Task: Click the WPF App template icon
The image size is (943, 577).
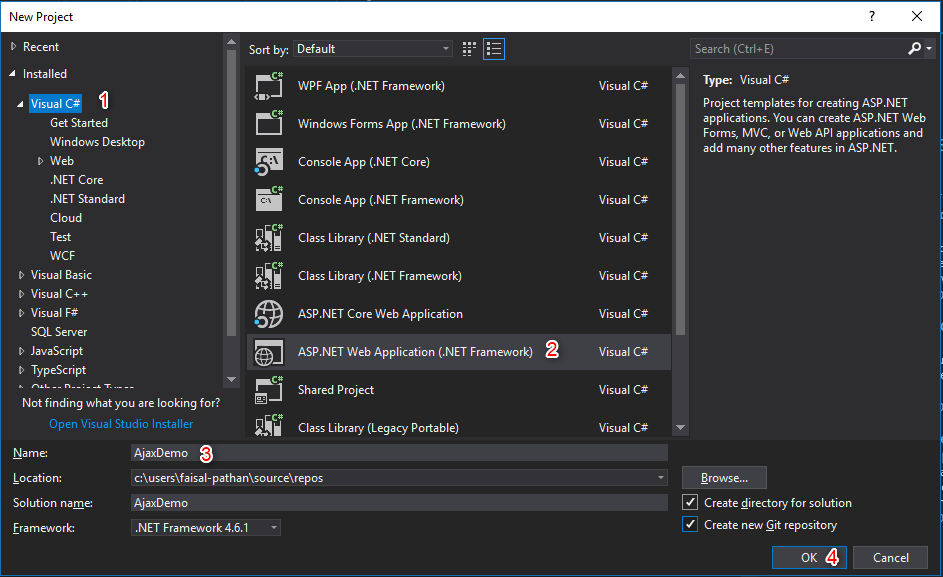Action: [270, 86]
